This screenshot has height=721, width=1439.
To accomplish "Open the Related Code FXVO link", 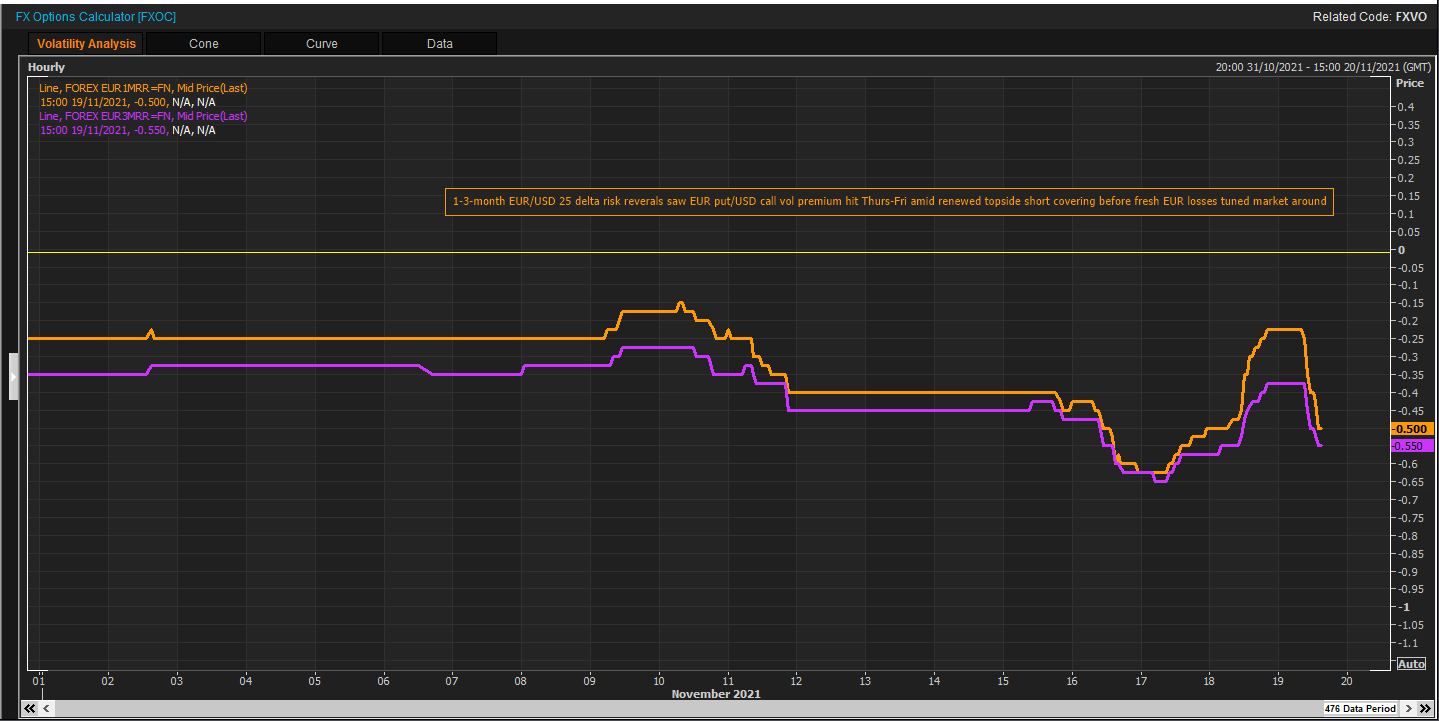I will click(x=1410, y=17).
